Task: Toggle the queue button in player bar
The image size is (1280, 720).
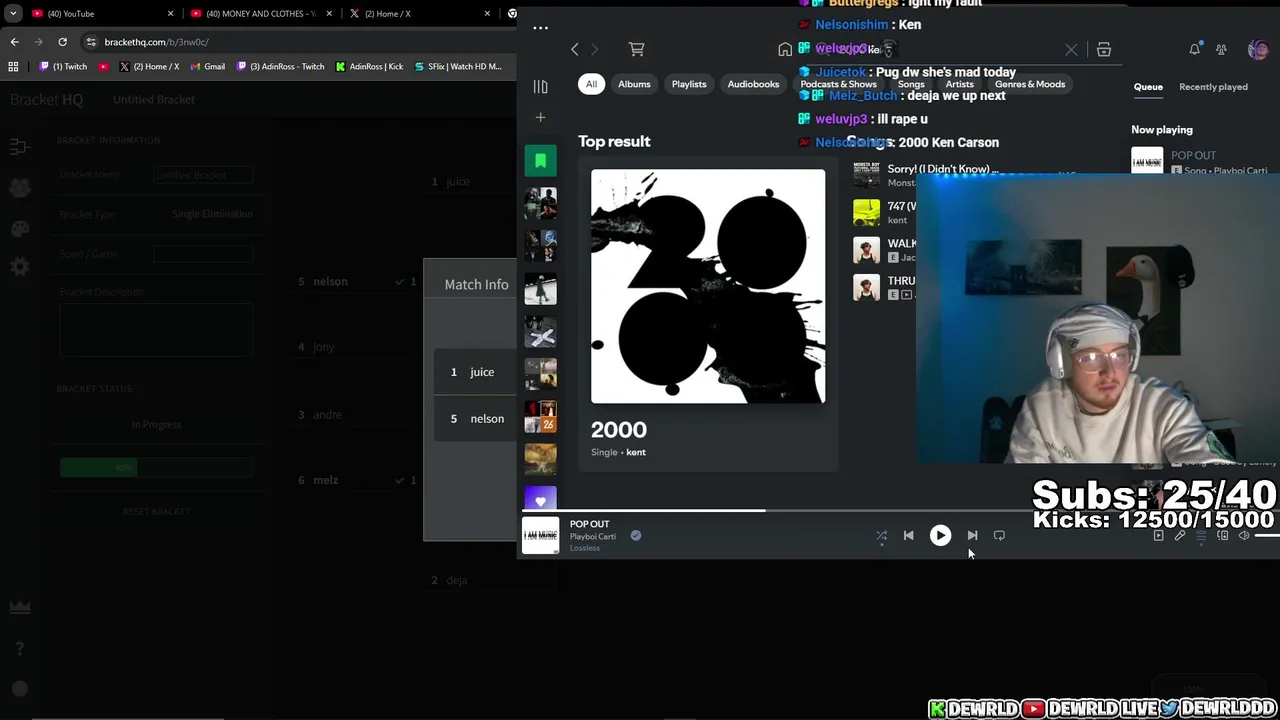Action: coord(1201,536)
